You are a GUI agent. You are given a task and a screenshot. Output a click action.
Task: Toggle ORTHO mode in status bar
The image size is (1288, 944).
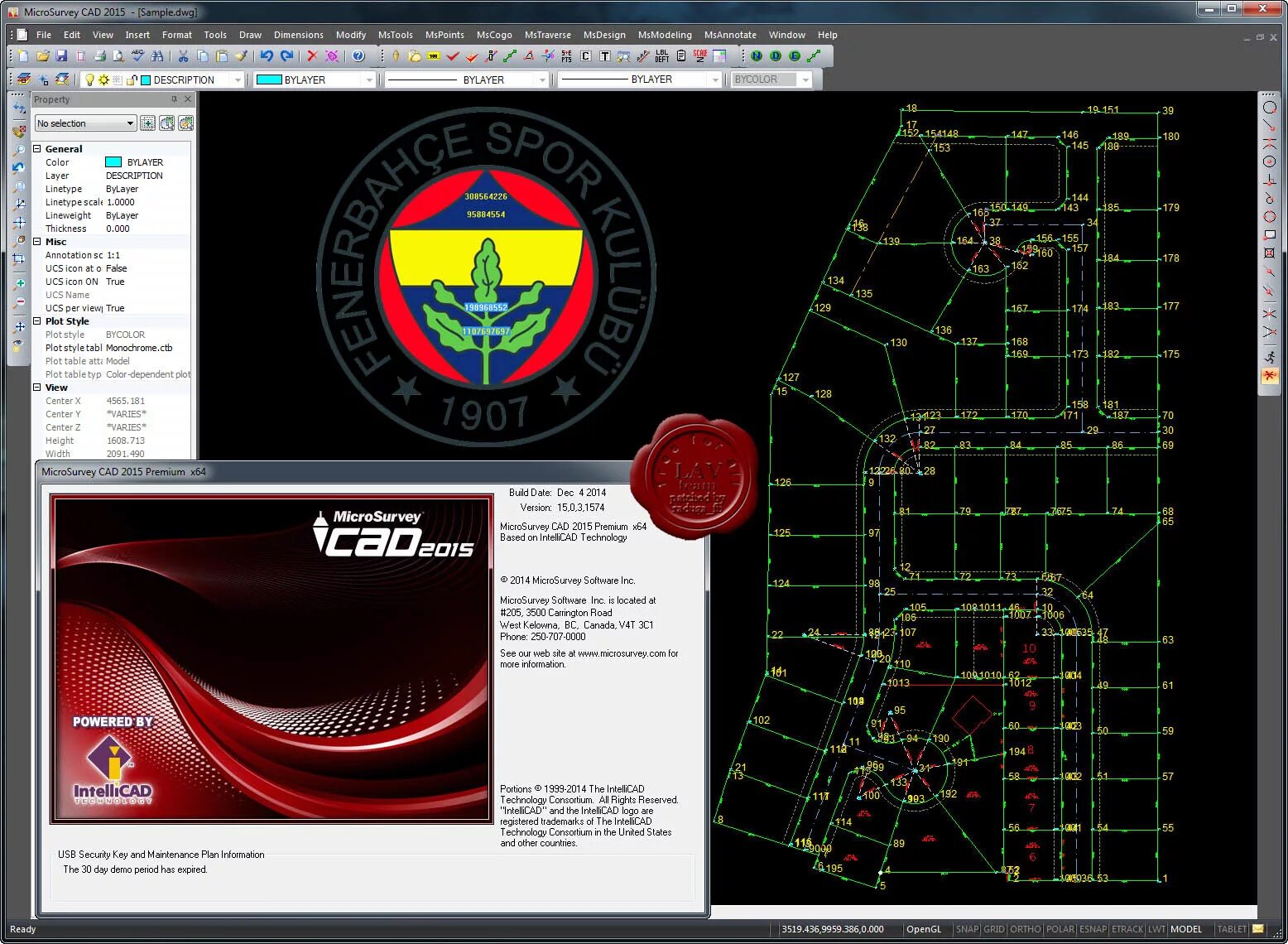click(1026, 929)
